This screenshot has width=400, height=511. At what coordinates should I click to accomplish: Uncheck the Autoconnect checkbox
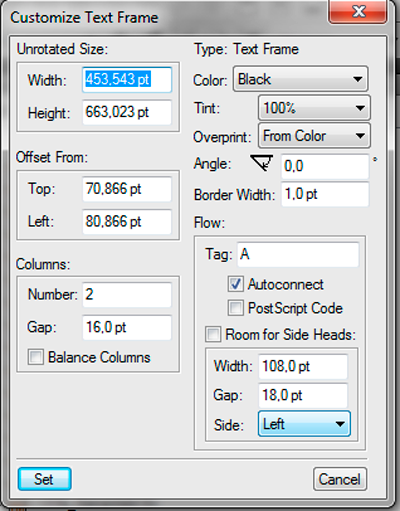tap(236, 284)
